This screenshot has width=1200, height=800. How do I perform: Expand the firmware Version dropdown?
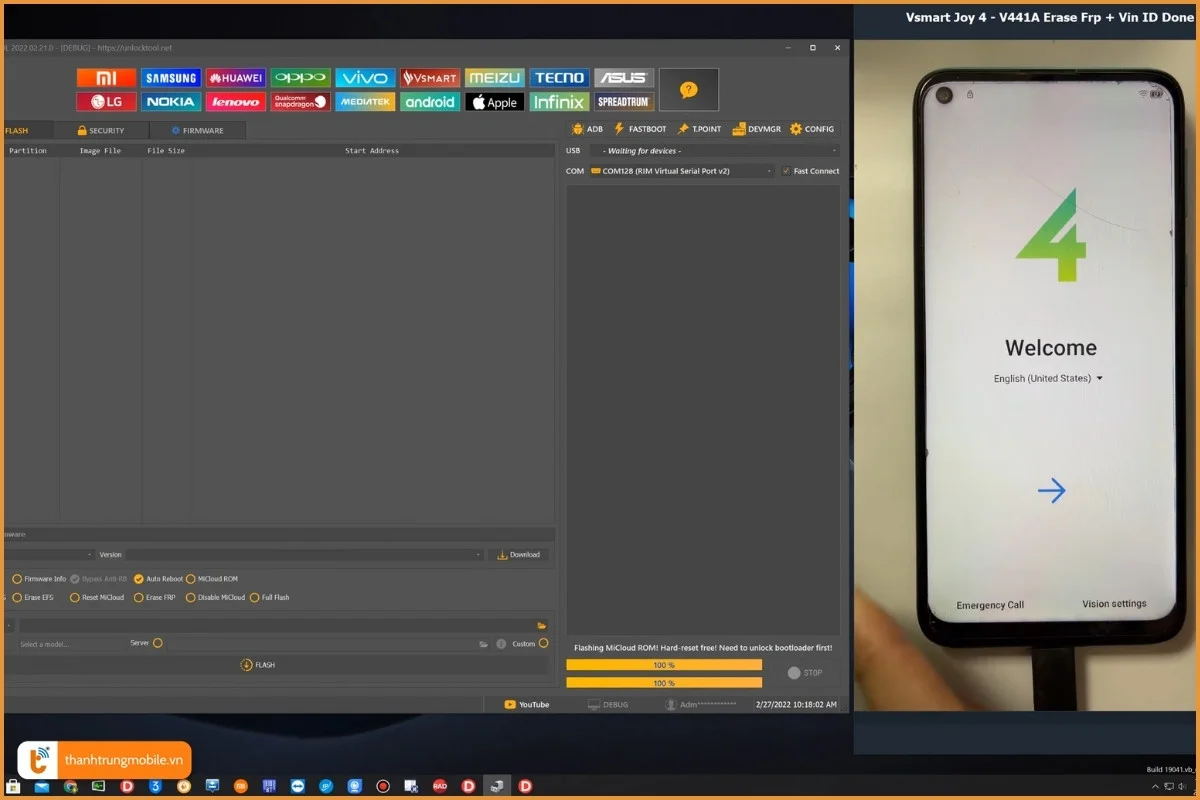click(304, 555)
